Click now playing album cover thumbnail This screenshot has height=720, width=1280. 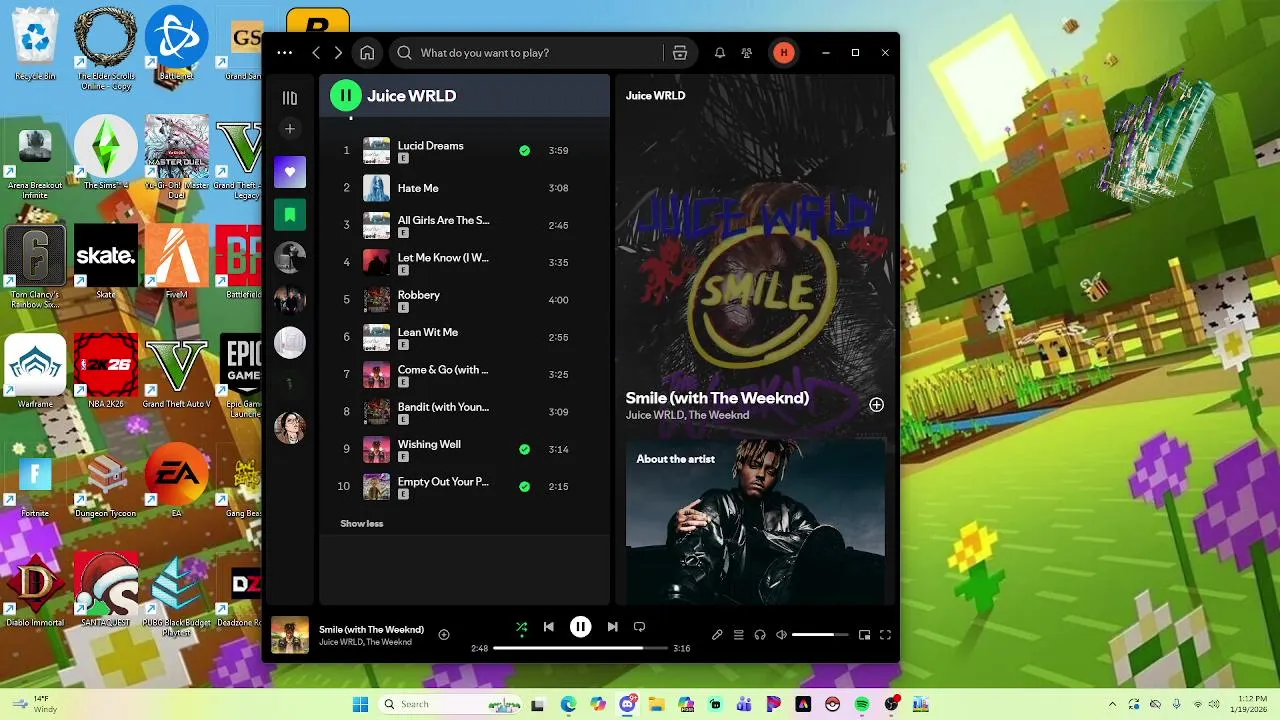click(x=290, y=635)
